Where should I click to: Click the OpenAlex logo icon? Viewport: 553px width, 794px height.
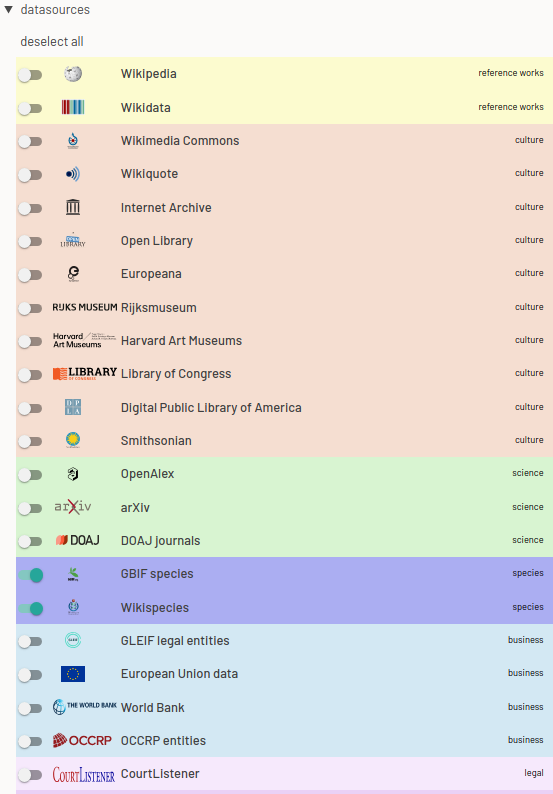73,474
